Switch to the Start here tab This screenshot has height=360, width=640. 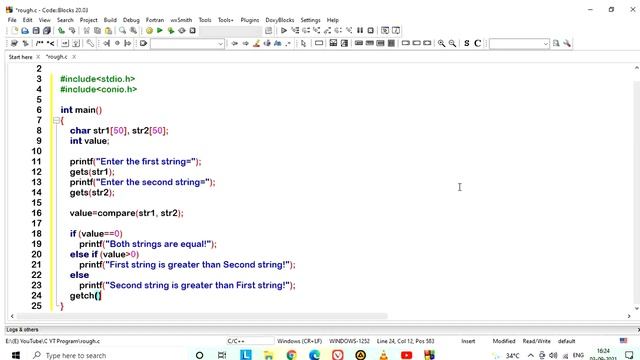click(20, 57)
